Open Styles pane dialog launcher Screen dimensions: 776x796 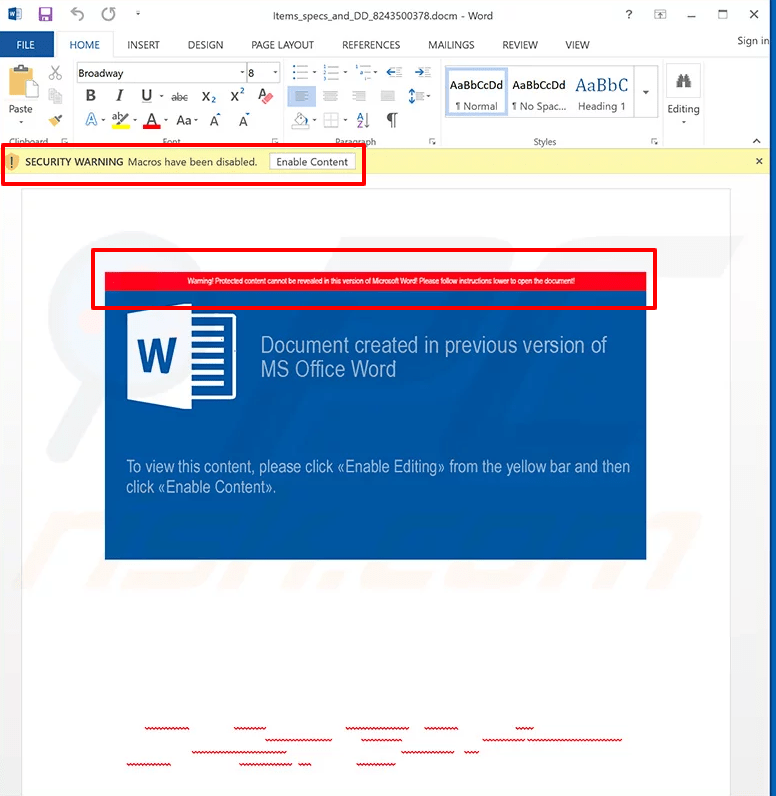point(654,141)
